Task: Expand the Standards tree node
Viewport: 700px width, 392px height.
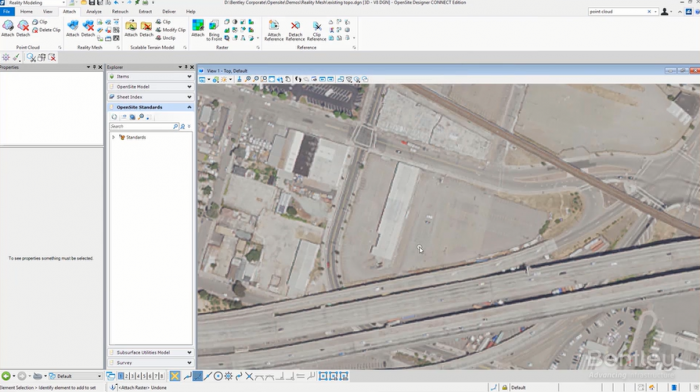Action: pos(113,138)
